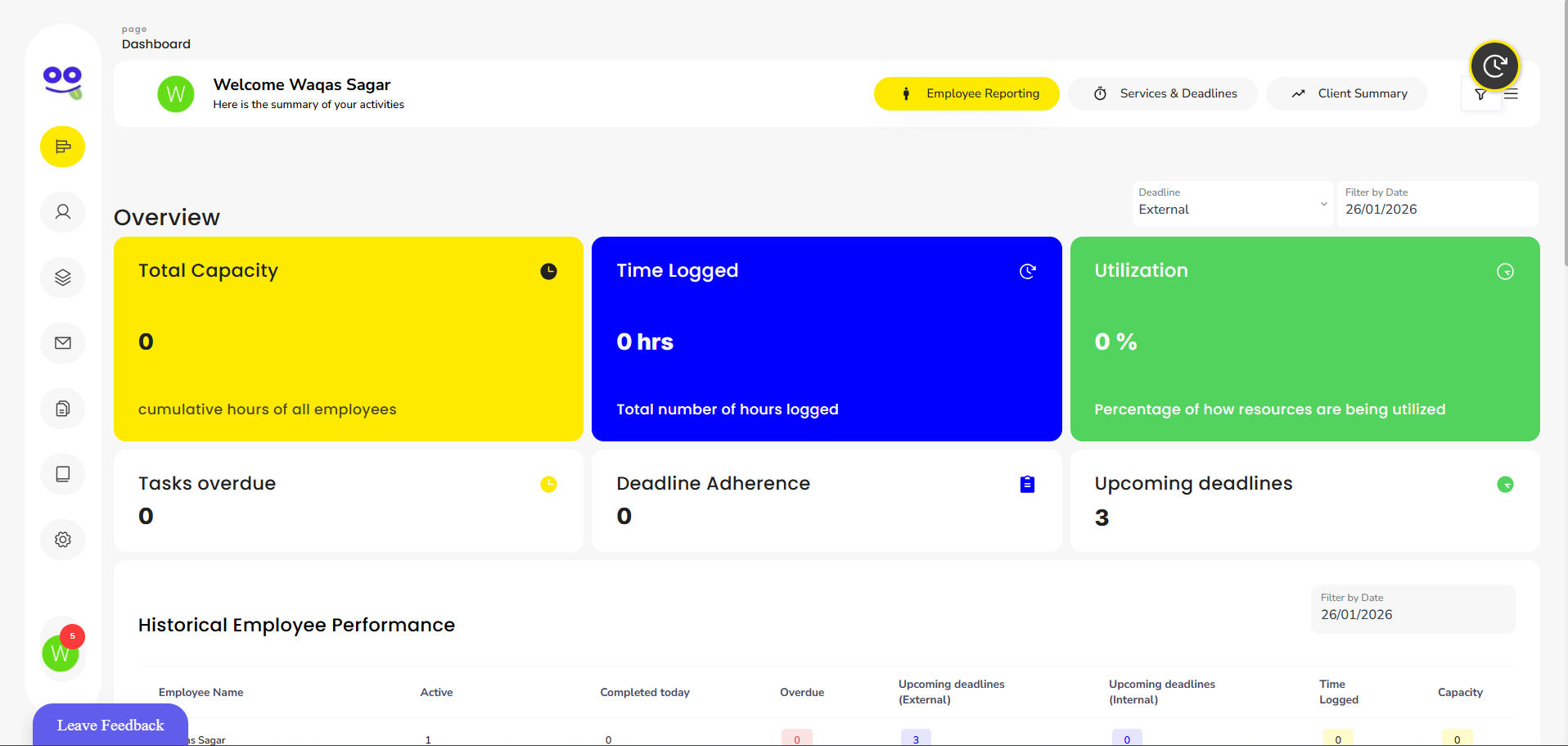Screen dimensions: 1568x746
Task: Click the Leave Feedback button
Action: [x=110, y=725]
